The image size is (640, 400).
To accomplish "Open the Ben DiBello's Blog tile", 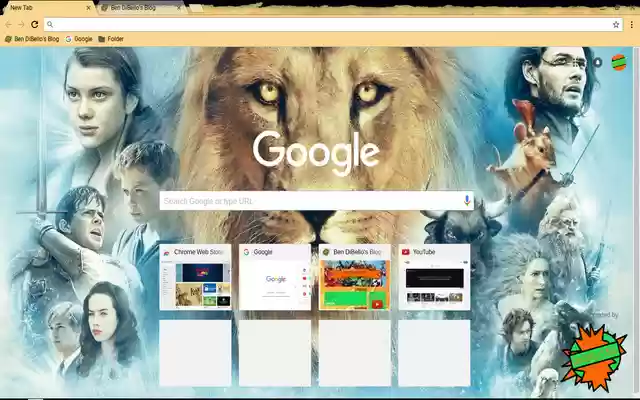I will 354,277.
